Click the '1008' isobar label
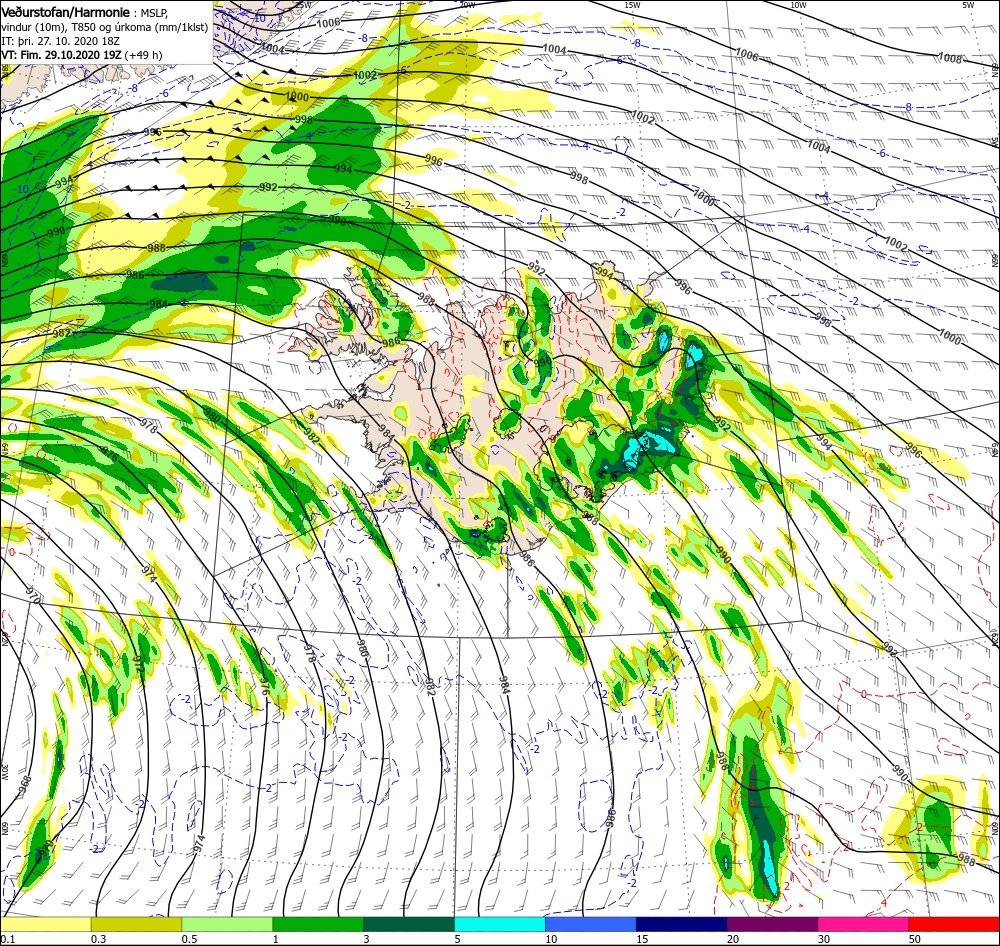 950,58
